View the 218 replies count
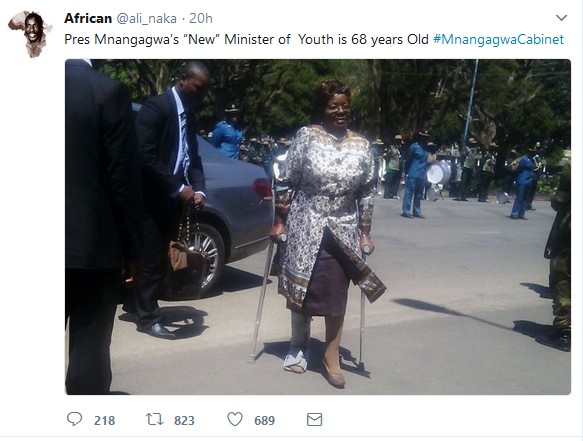Viewport: 583px width, 441px height. (x=104, y=421)
